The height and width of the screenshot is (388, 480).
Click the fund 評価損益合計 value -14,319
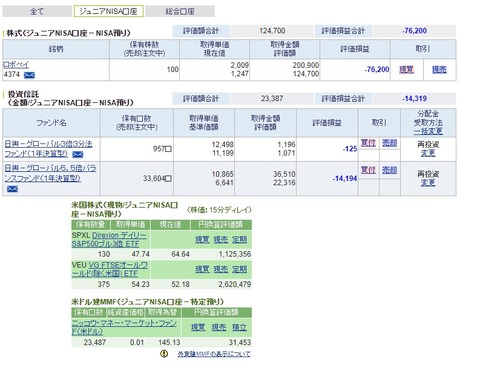[x=414, y=99]
